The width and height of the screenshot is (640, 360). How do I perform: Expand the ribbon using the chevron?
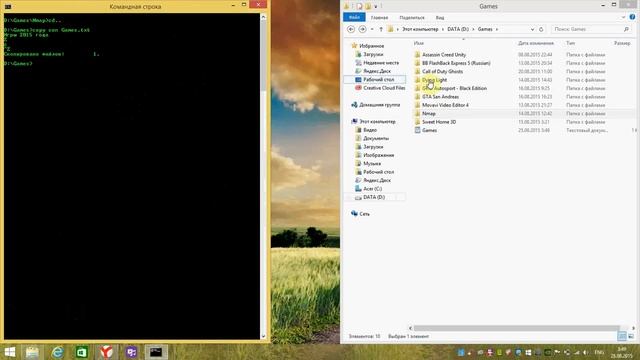[623, 17]
